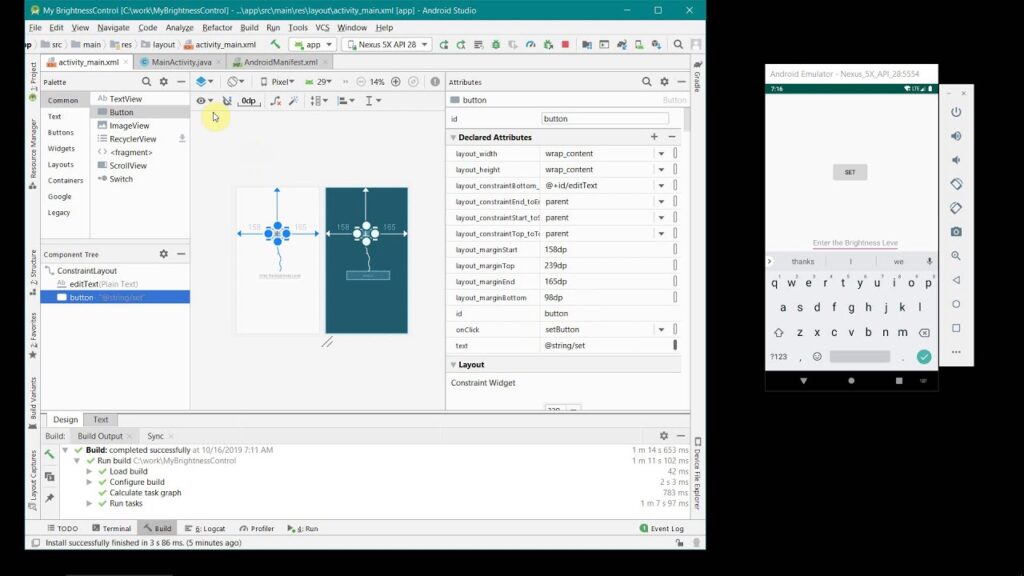Open the app run configuration dropdown
The image size is (1024, 576).
tap(313, 44)
